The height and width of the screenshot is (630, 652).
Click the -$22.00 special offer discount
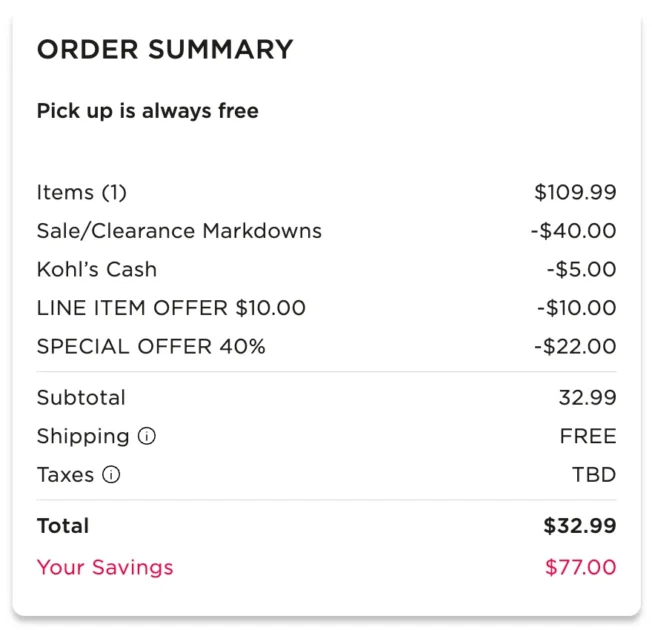click(x=575, y=347)
